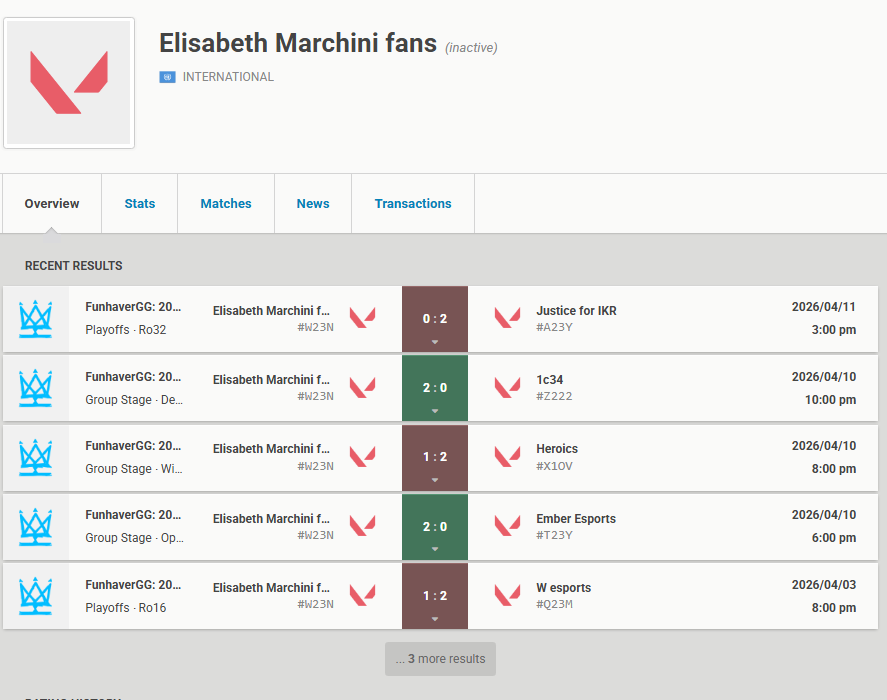Switch to the Matches tab
Screen dimensions: 887x700
click(226, 204)
